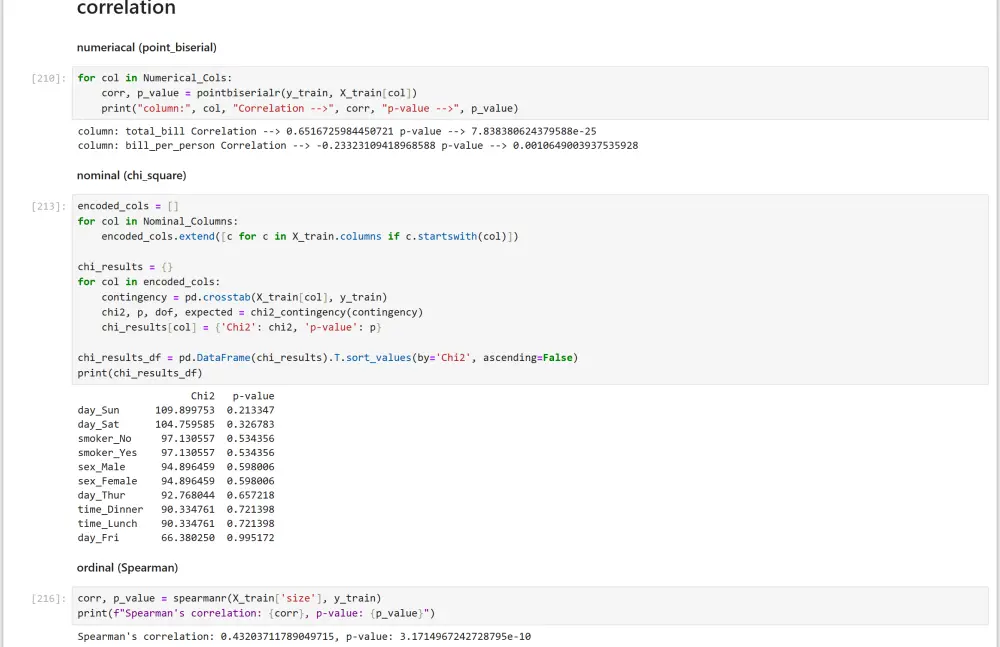Click the bill_per_person correlation output line

click(x=358, y=145)
